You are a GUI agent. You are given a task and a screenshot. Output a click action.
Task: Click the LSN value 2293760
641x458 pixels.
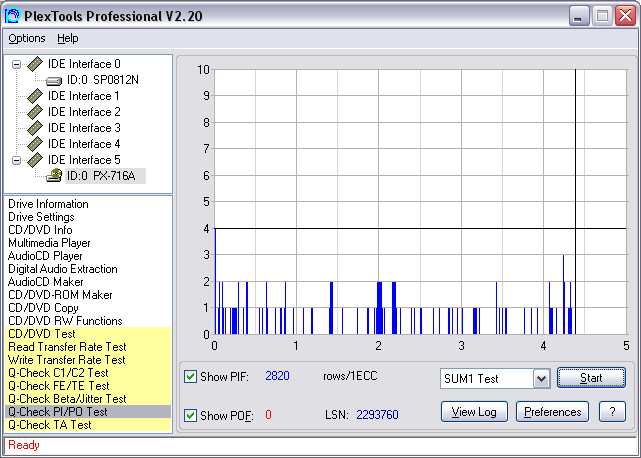(377, 415)
